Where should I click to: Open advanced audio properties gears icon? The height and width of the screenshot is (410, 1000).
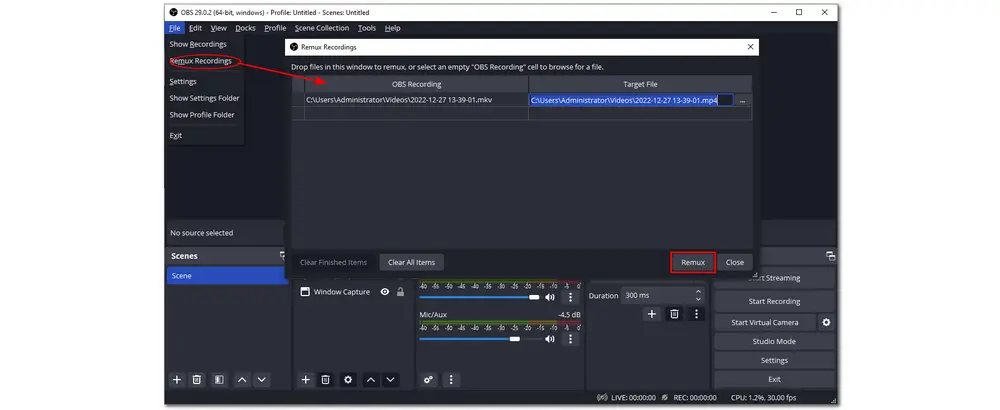tap(429, 380)
